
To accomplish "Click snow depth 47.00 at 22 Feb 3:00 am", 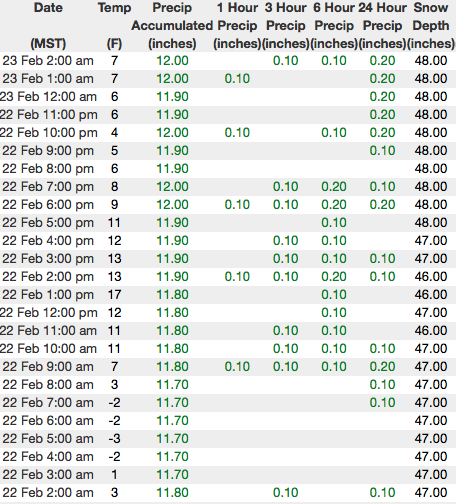I will [x=431, y=475].
